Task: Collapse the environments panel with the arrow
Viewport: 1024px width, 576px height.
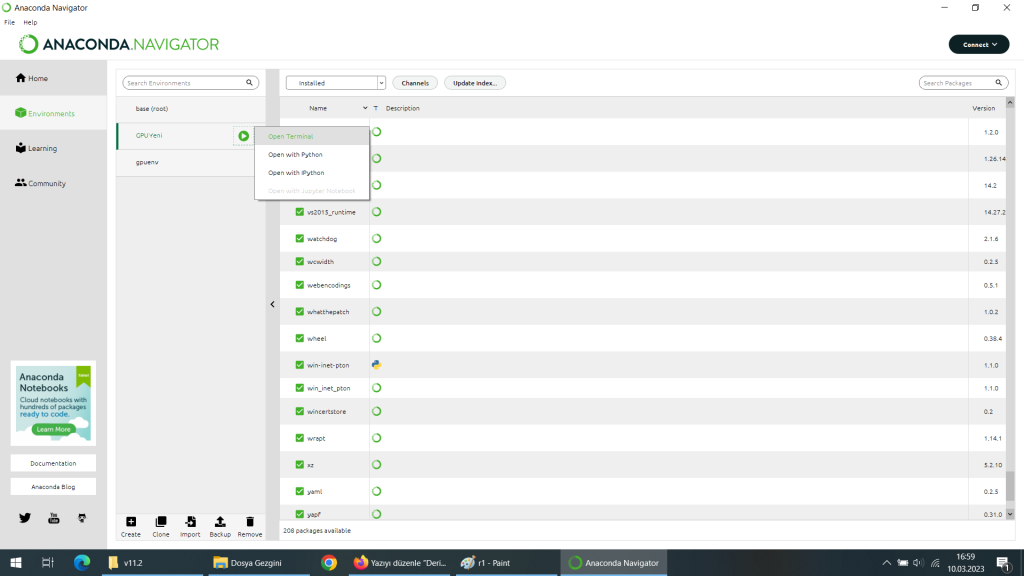Action: pyautogui.click(x=272, y=304)
